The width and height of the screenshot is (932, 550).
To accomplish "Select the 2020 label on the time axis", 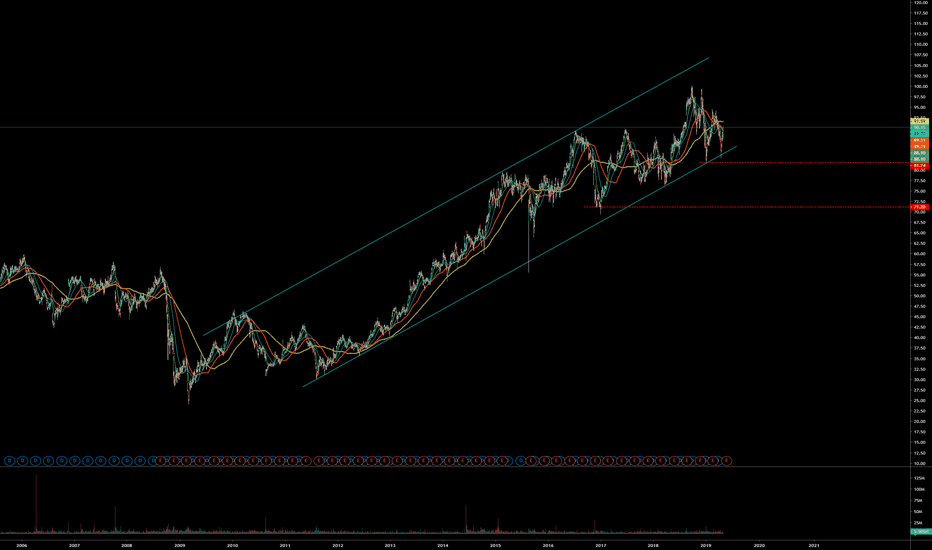I will click(759, 545).
